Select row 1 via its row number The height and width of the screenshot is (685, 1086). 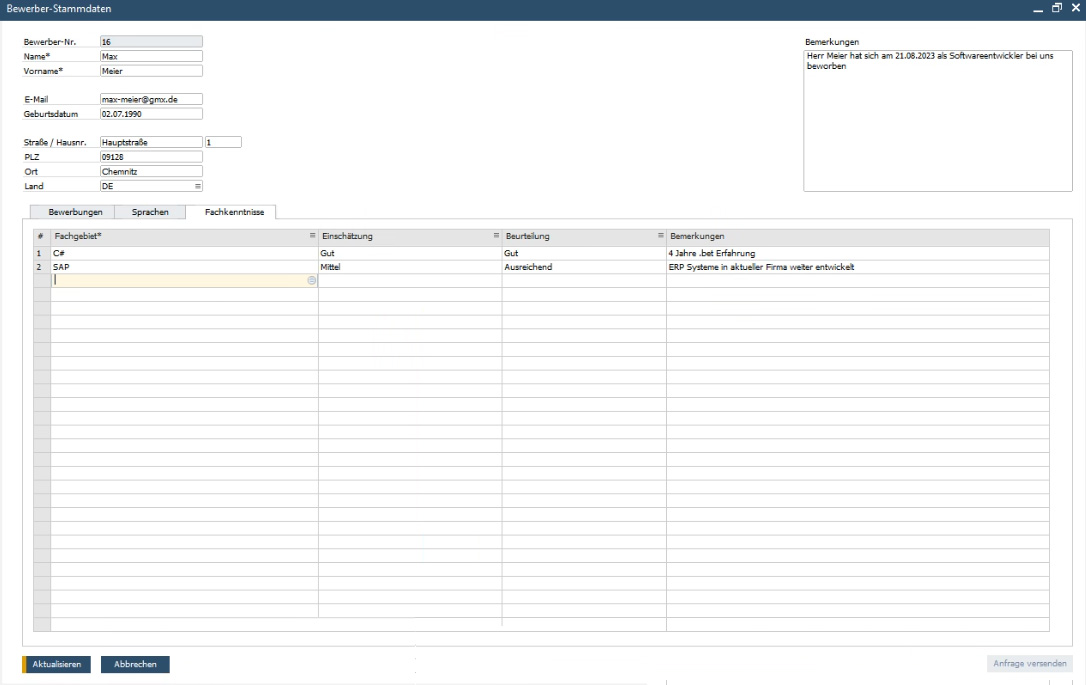(41, 254)
